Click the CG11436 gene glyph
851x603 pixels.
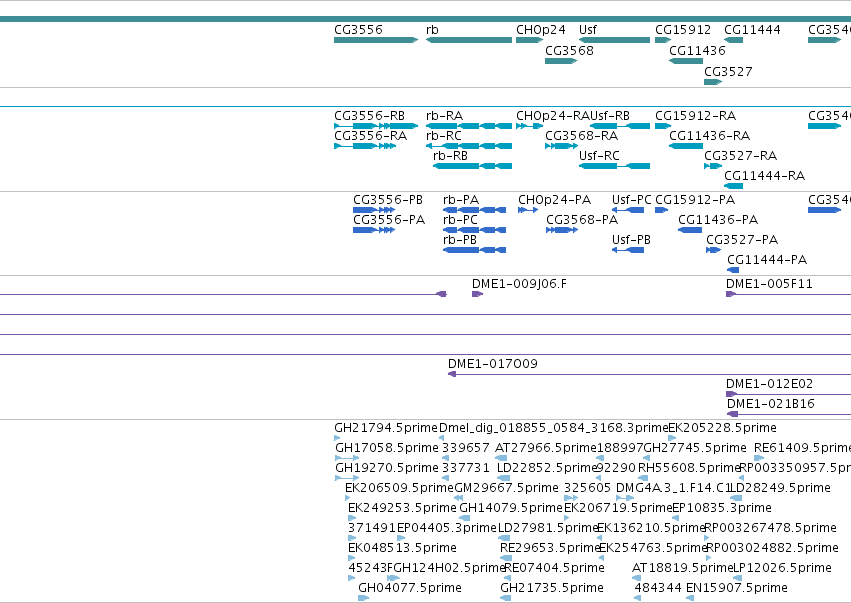click(686, 61)
